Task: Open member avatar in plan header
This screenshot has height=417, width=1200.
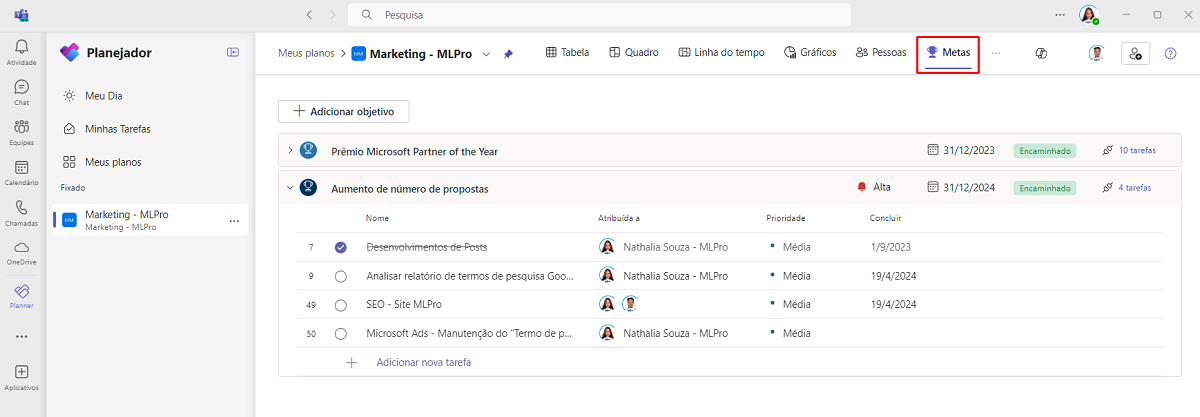Action: tap(1097, 53)
